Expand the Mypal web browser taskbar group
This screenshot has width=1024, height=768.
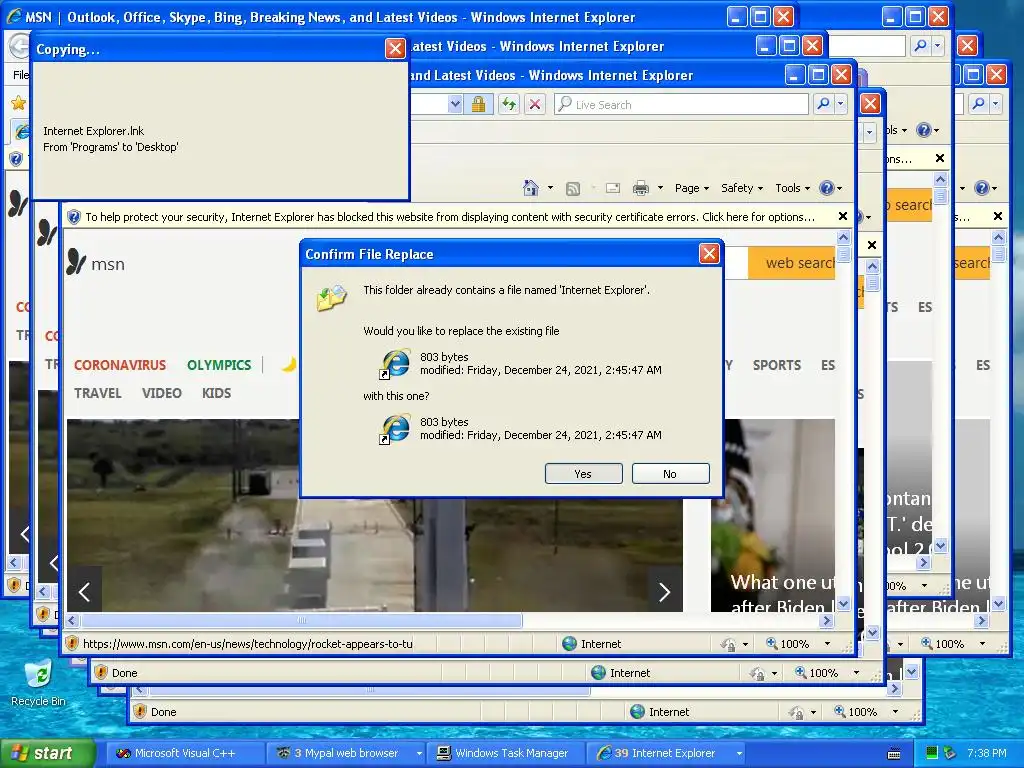[x=419, y=753]
